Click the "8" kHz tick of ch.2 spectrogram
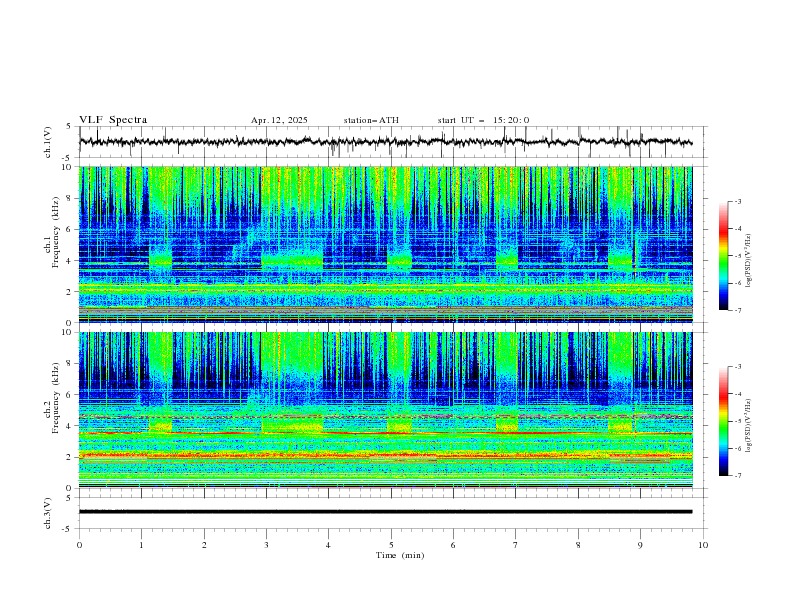Screen dimensions: 792x612 click(x=71, y=364)
